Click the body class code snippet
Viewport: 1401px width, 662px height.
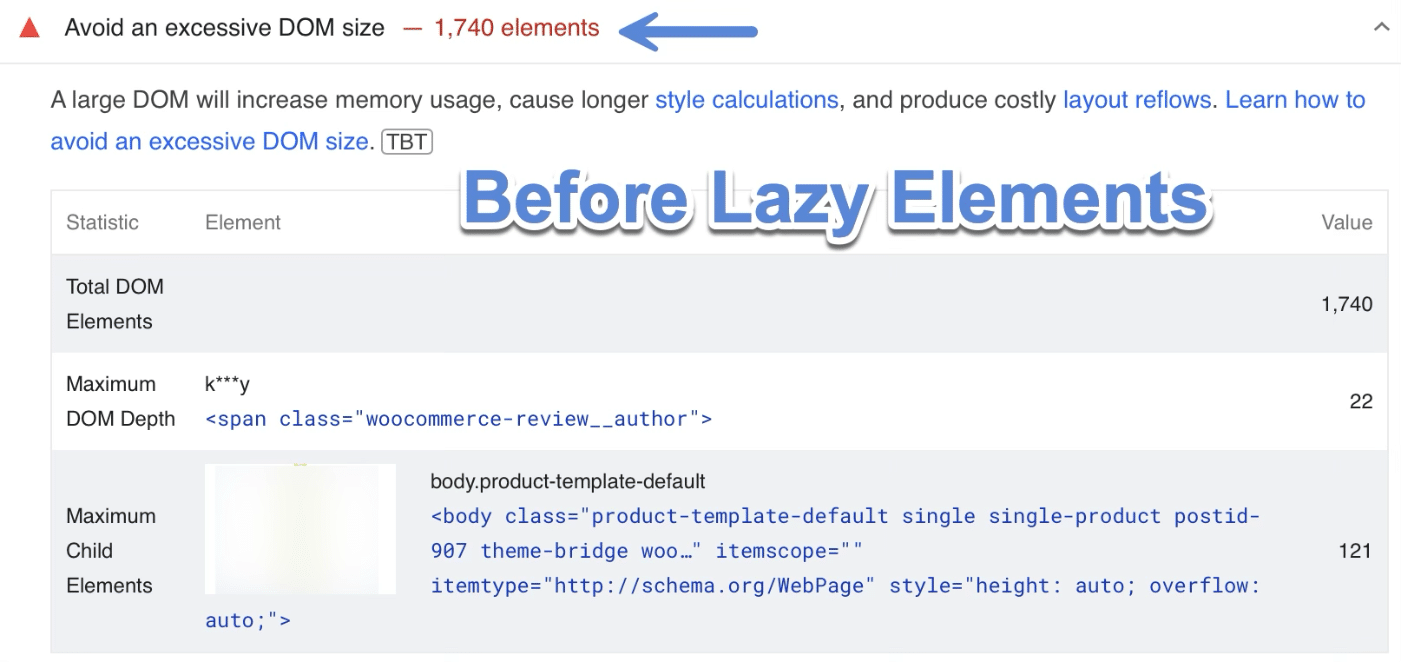(x=845, y=551)
